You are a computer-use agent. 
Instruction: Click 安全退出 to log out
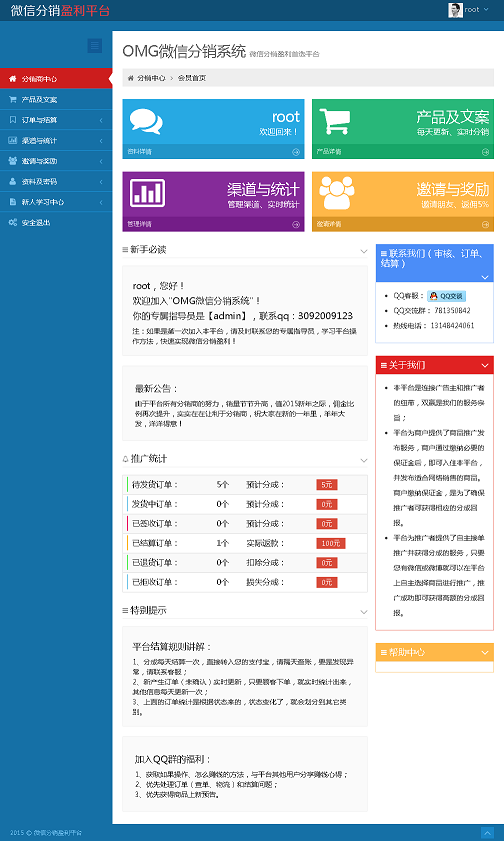[x=56, y=222]
